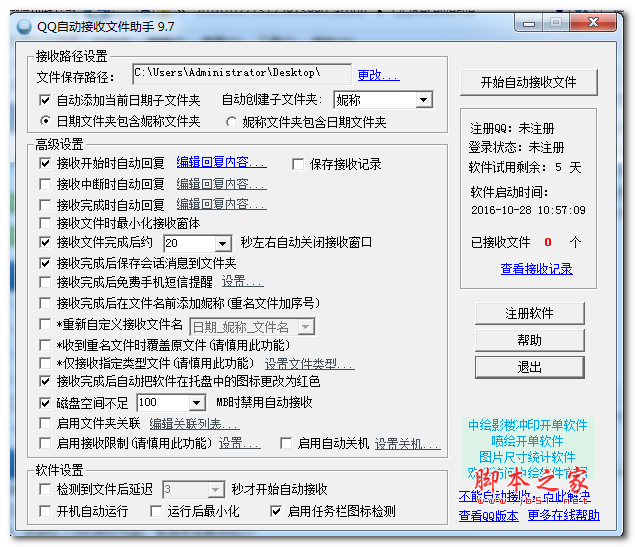Enable 检测到文件后延迟 checkbox
The image size is (635, 547).
click(x=45, y=489)
